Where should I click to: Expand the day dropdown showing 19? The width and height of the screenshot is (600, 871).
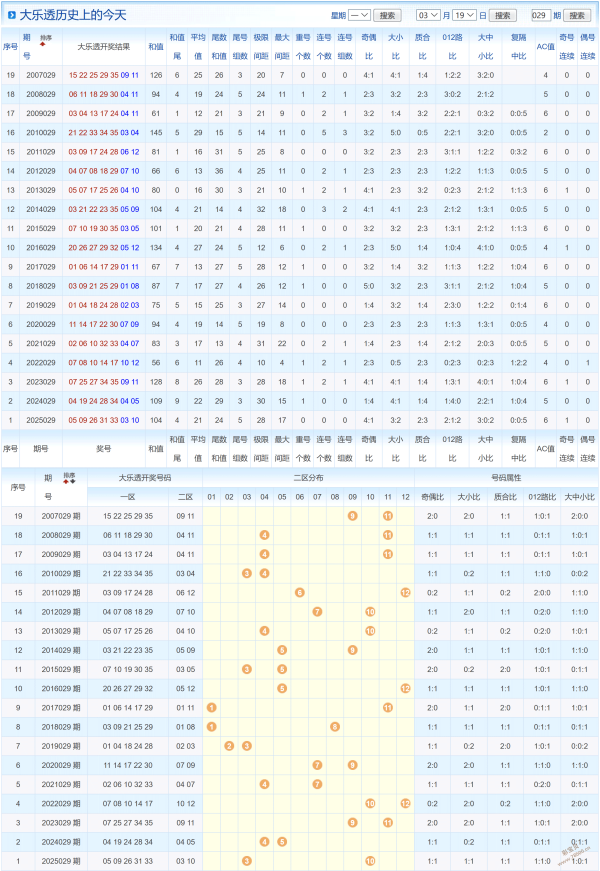[464, 16]
